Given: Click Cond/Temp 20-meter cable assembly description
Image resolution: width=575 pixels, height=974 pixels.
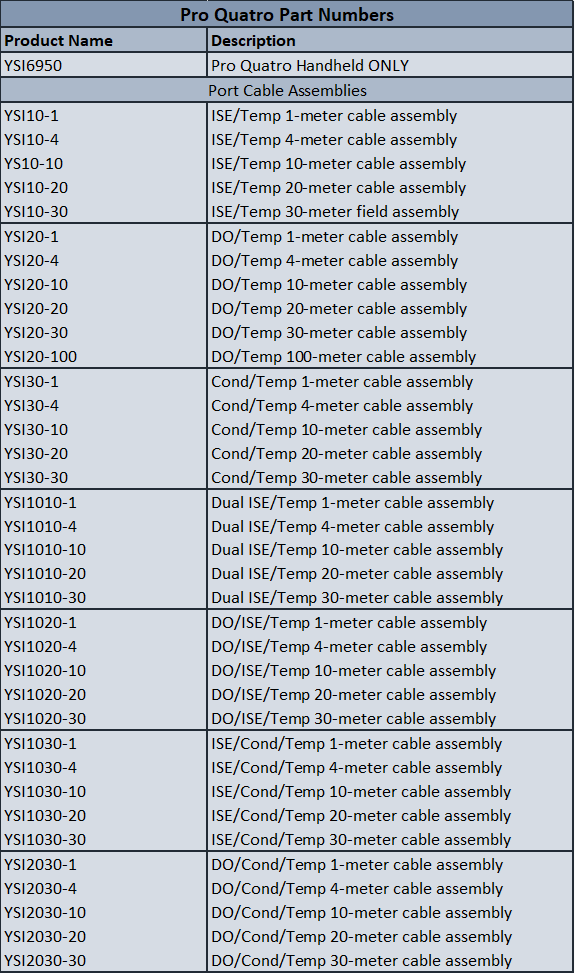Looking at the screenshot, I should pyautogui.click(x=346, y=453).
